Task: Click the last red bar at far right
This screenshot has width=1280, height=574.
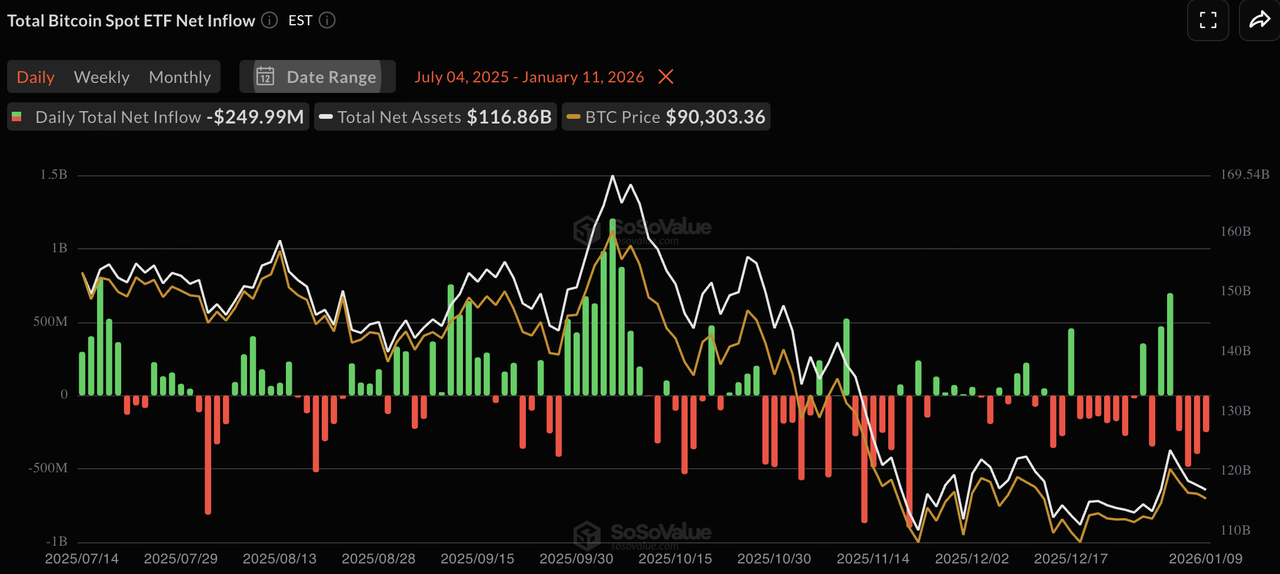Action: [x=1206, y=412]
